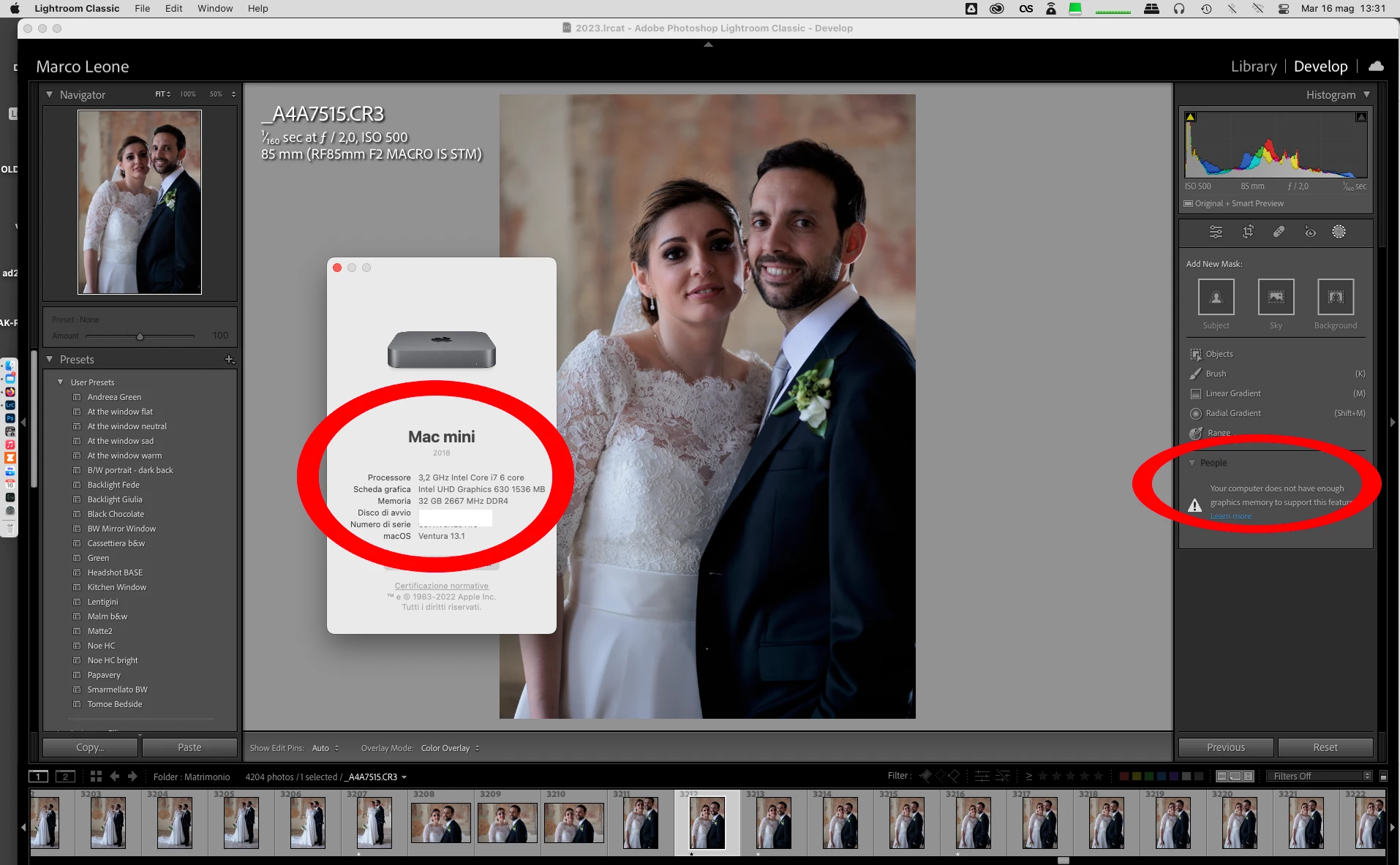
Task: Open the _A4A7515.CR3 filename dropdown in filmstrip
Action: tap(377, 777)
